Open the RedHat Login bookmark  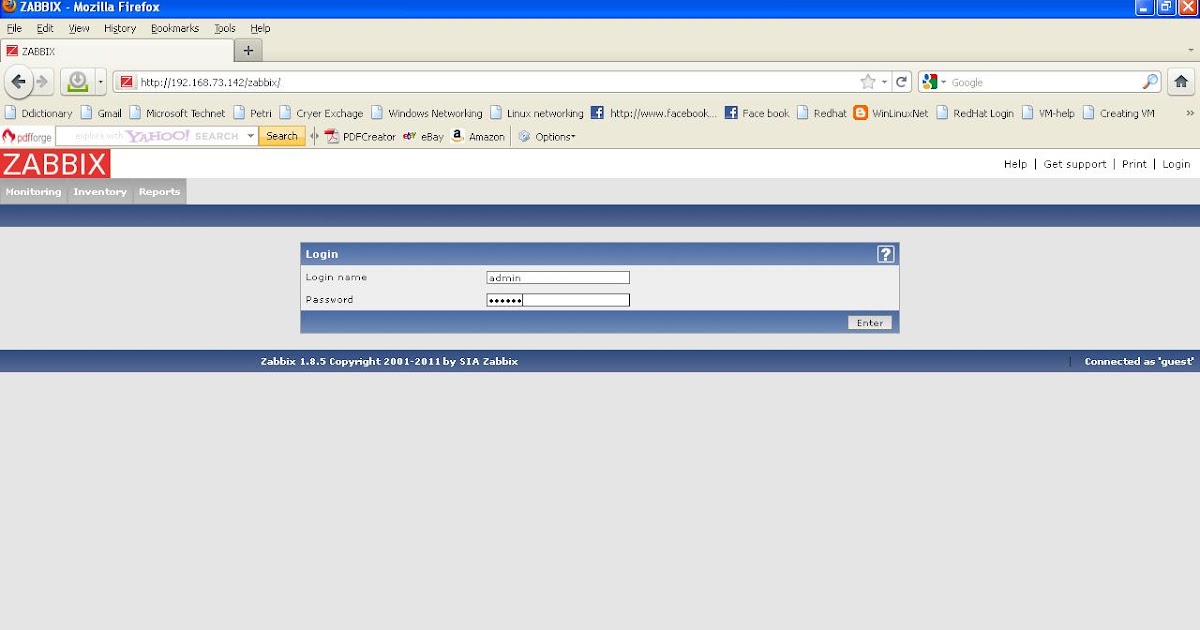click(975, 113)
